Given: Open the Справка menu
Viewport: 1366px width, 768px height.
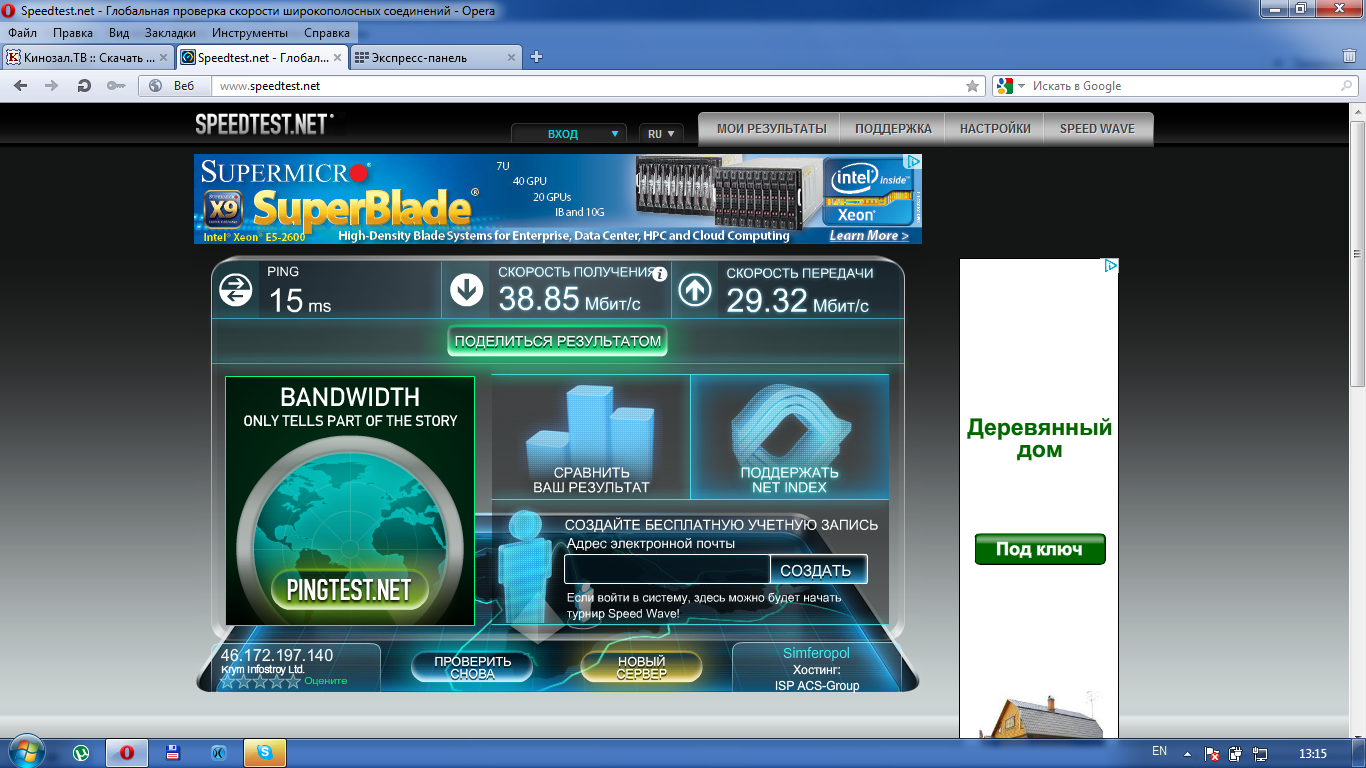Looking at the screenshot, I should pos(327,33).
